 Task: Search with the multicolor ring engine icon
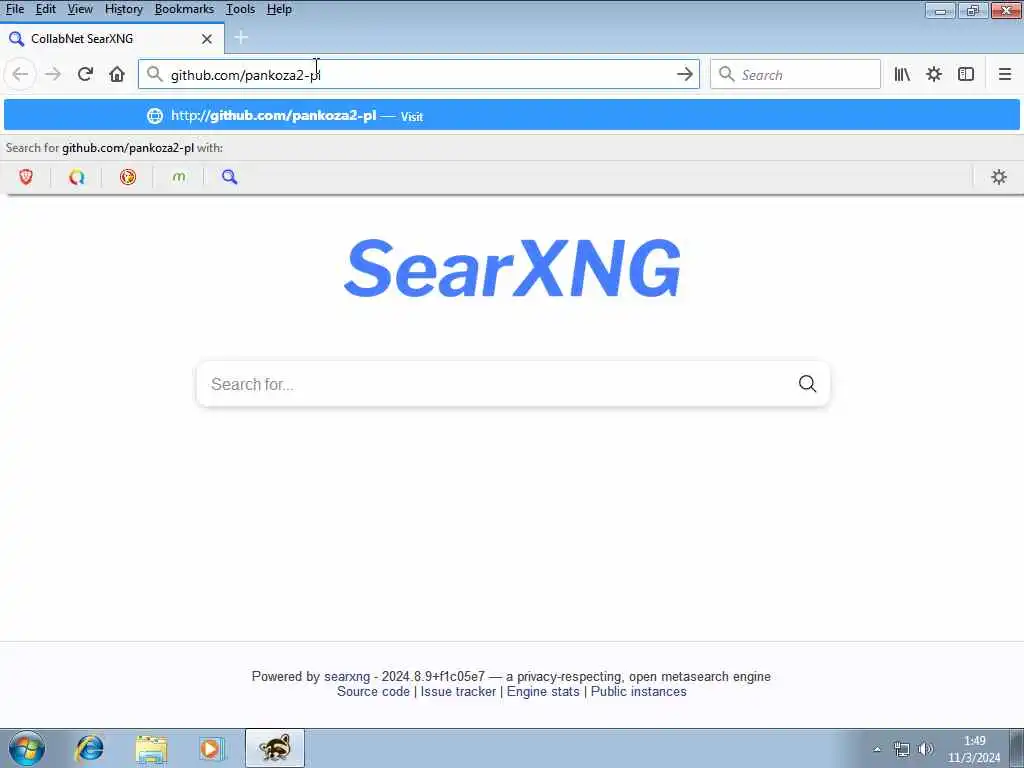tap(77, 177)
